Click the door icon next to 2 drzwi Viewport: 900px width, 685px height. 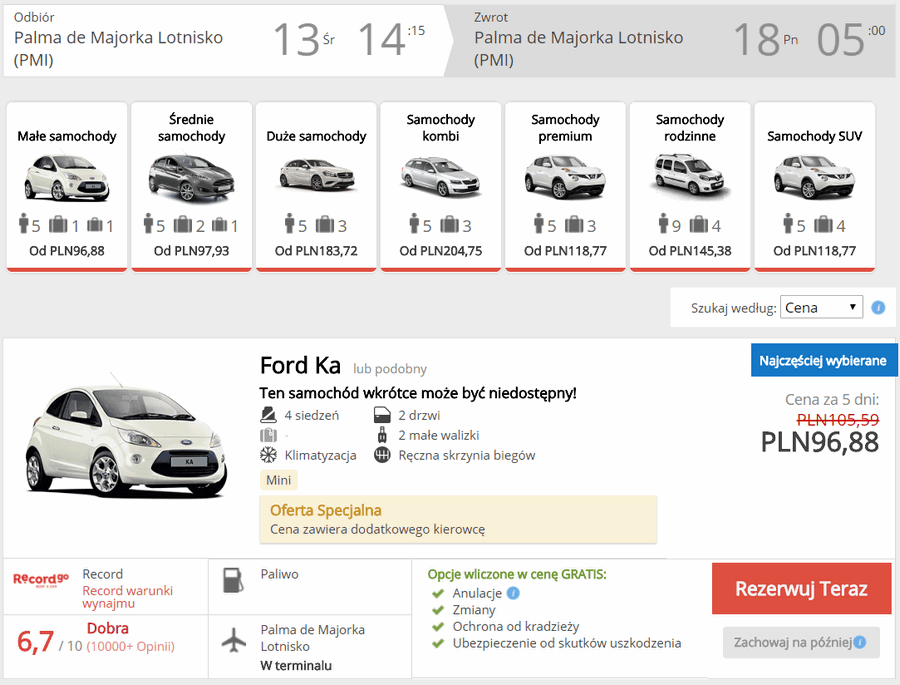[382, 414]
